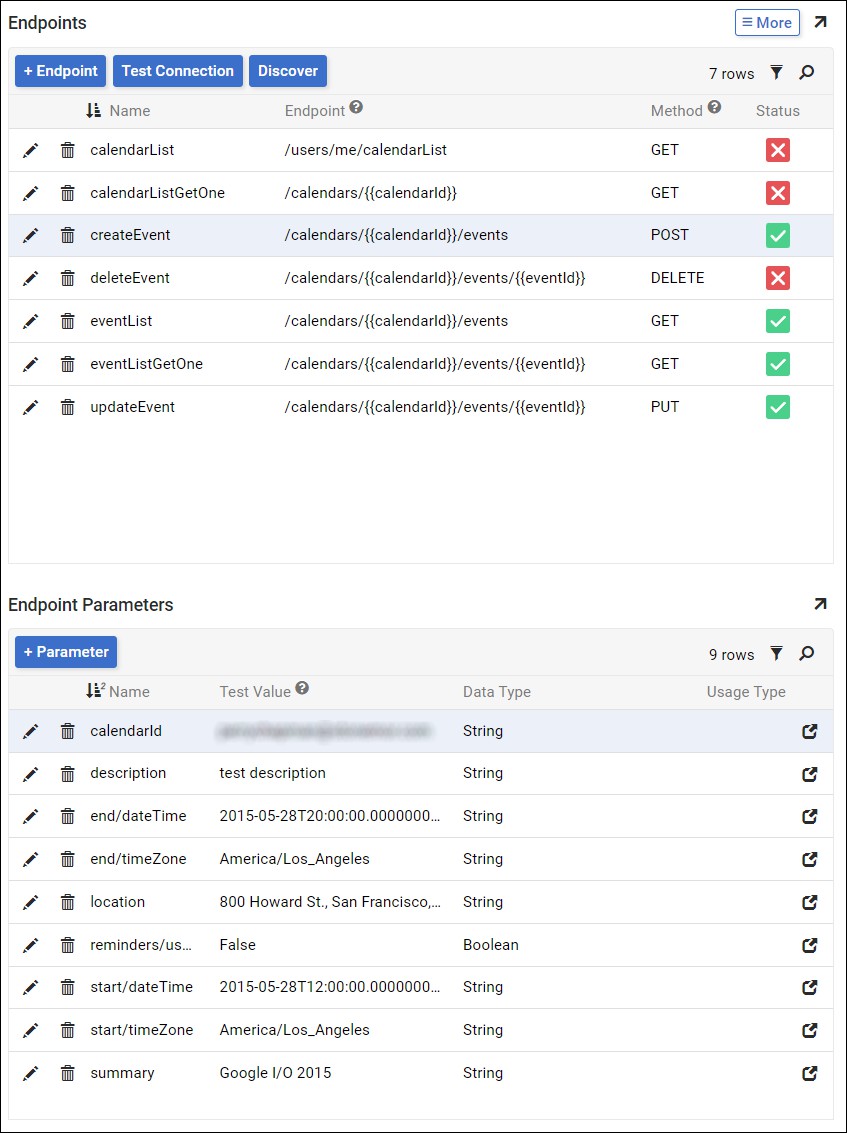
Task: Click the Test Connection button
Action: point(177,71)
